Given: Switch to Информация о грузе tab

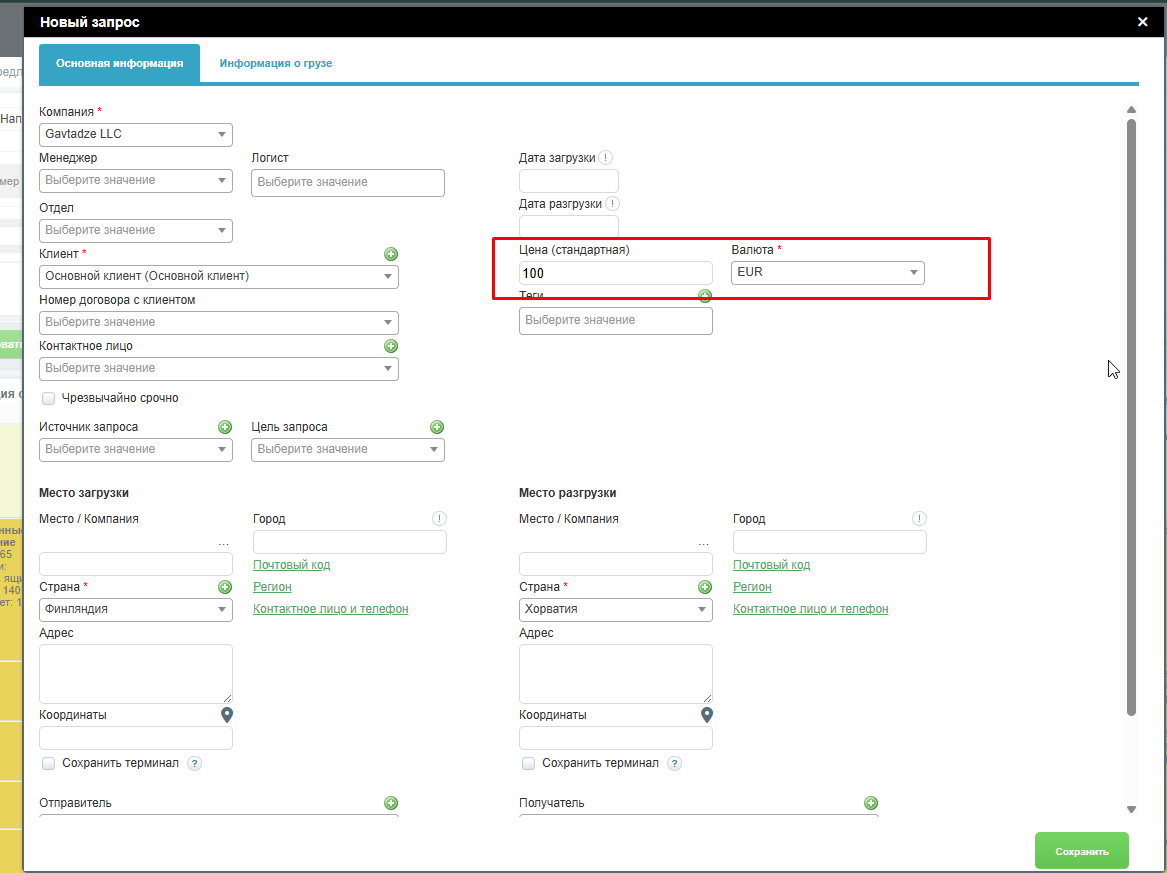Looking at the screenshot, I should click(276, 63).
